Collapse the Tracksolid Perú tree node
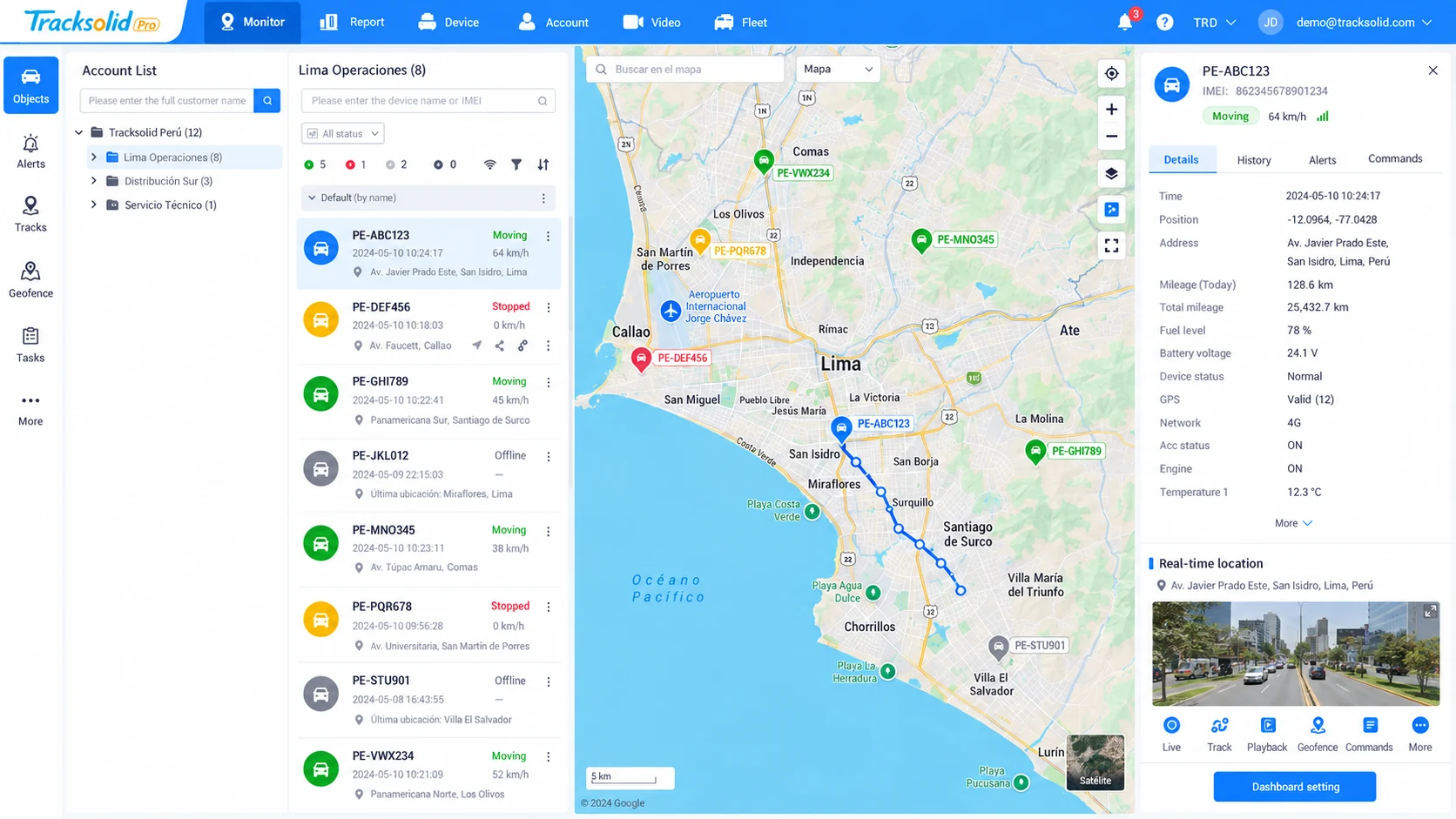This screenshot has height=819, width=1456. (x=79, y=133)
